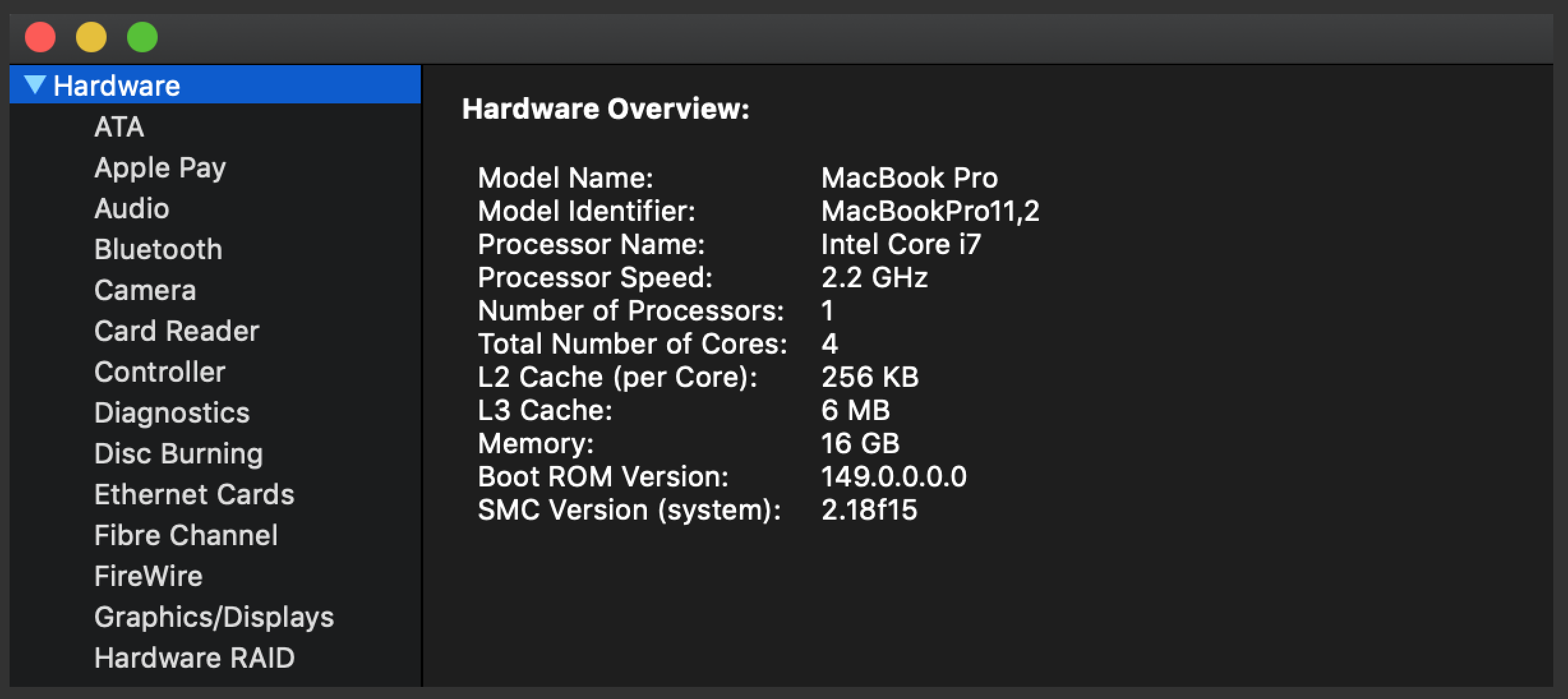Open the Camera entry
Screen dimensions: 1568x699
tap(145, 290)
